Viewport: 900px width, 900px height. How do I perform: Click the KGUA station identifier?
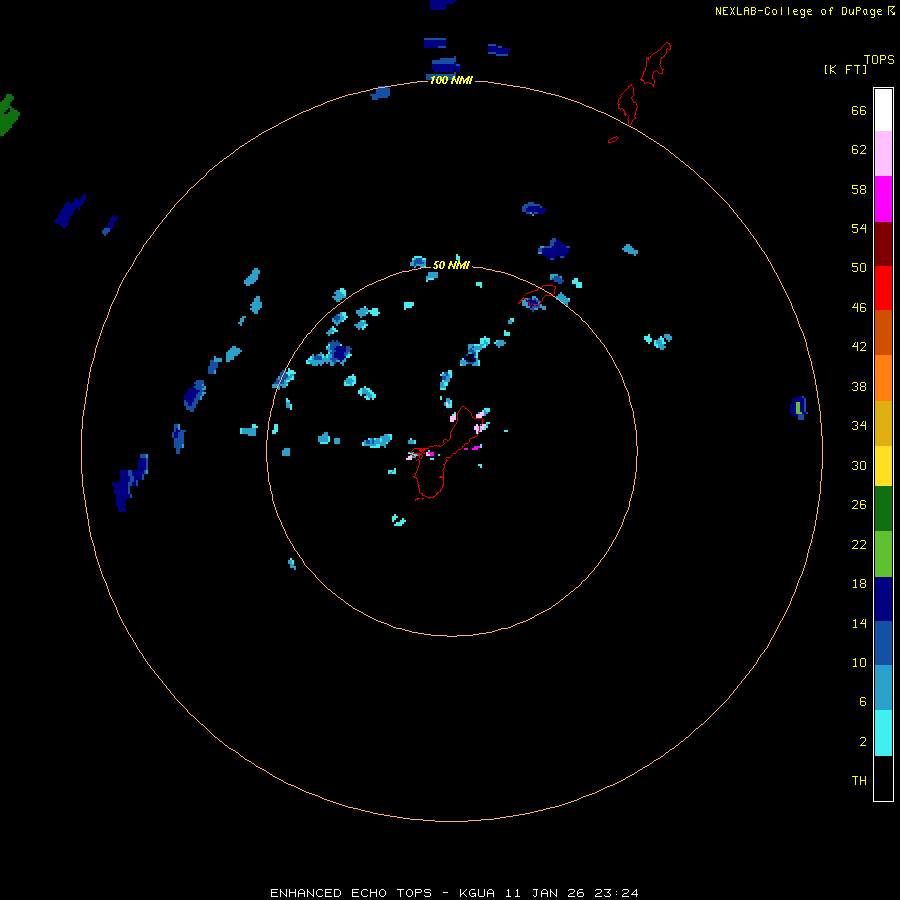pyautogui.click(x=477, y=893)
